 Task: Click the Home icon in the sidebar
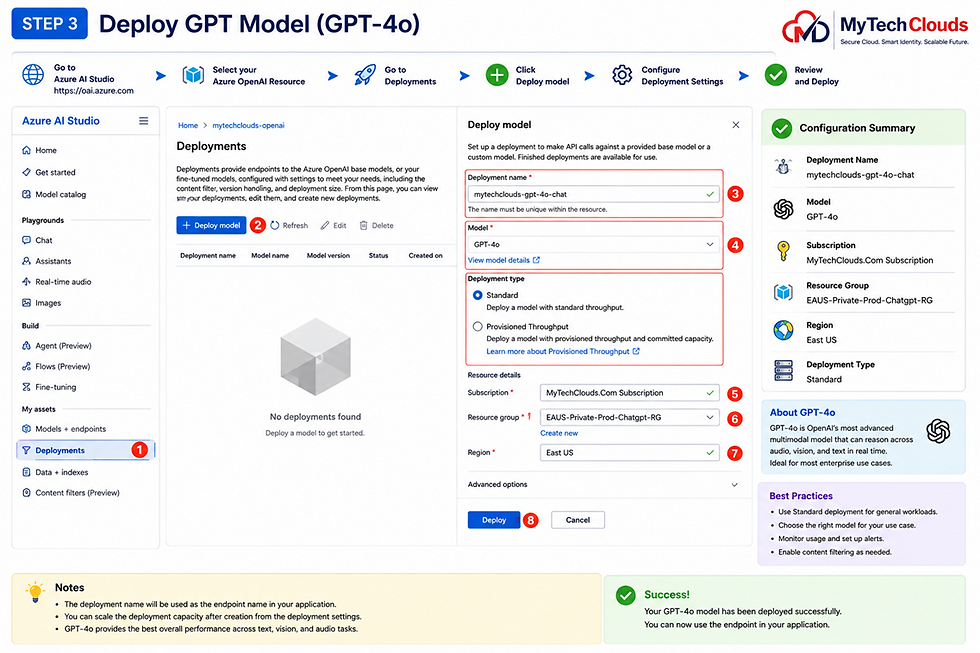pyautogui.click(x=26, y=150)
